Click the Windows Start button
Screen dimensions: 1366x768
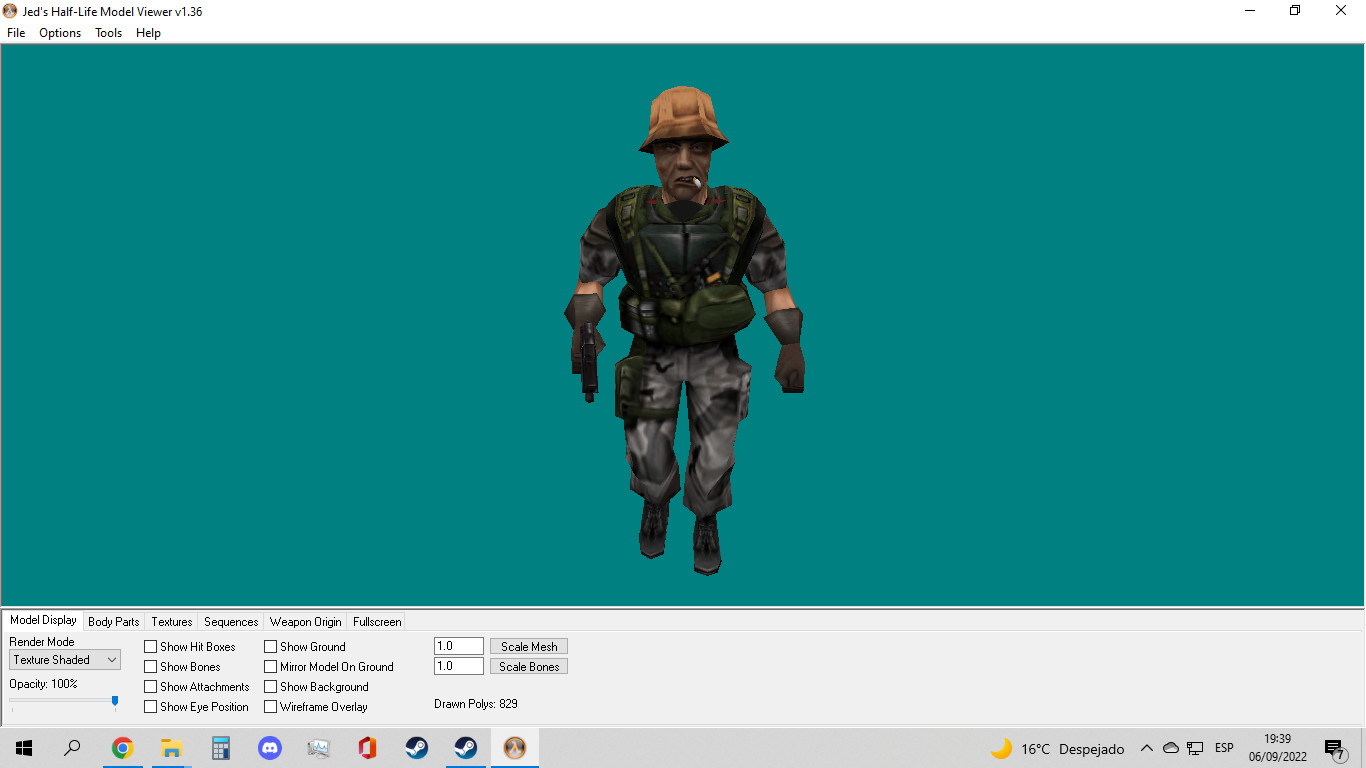click(23, 747)
